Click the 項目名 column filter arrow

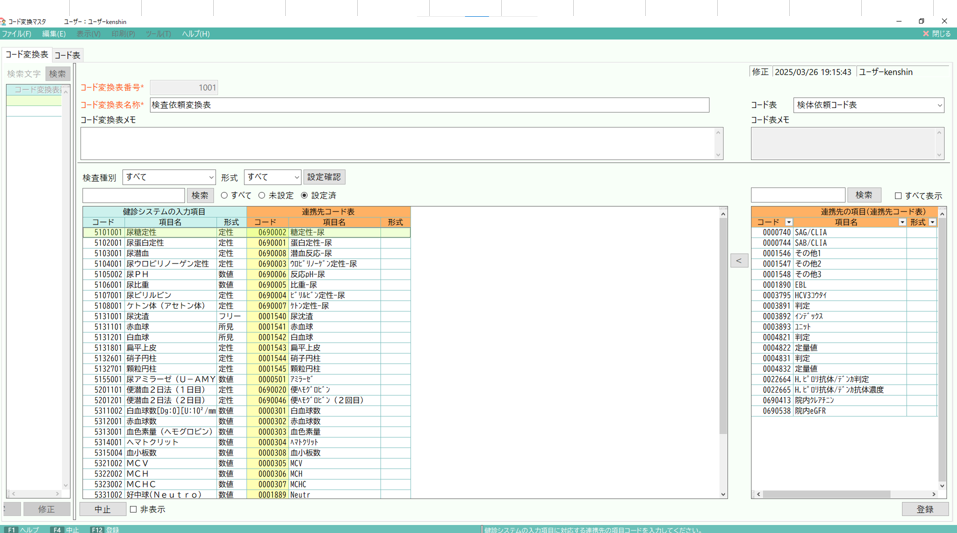[902, 222]
